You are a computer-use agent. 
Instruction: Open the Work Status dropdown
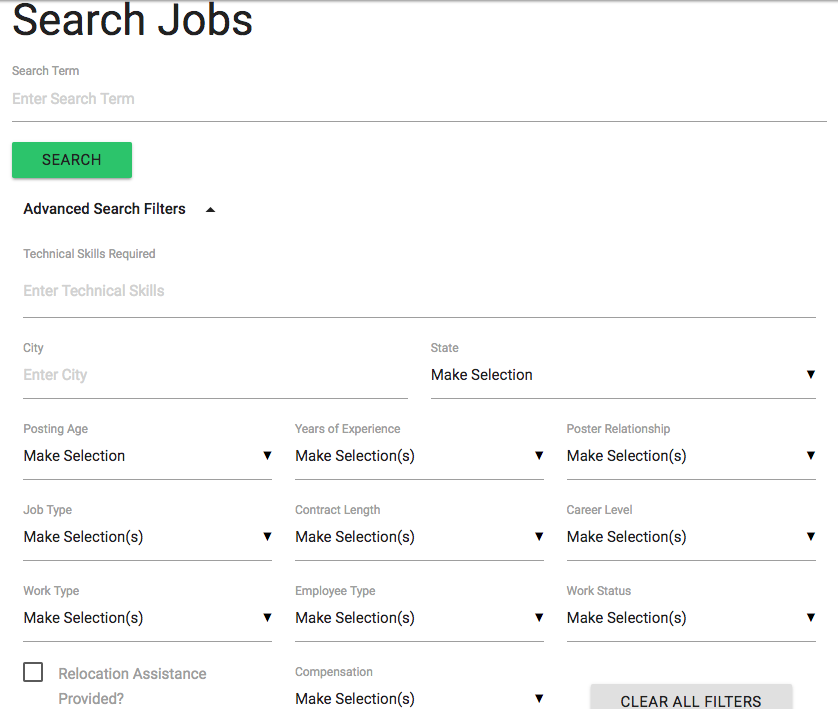pos(691,618)
